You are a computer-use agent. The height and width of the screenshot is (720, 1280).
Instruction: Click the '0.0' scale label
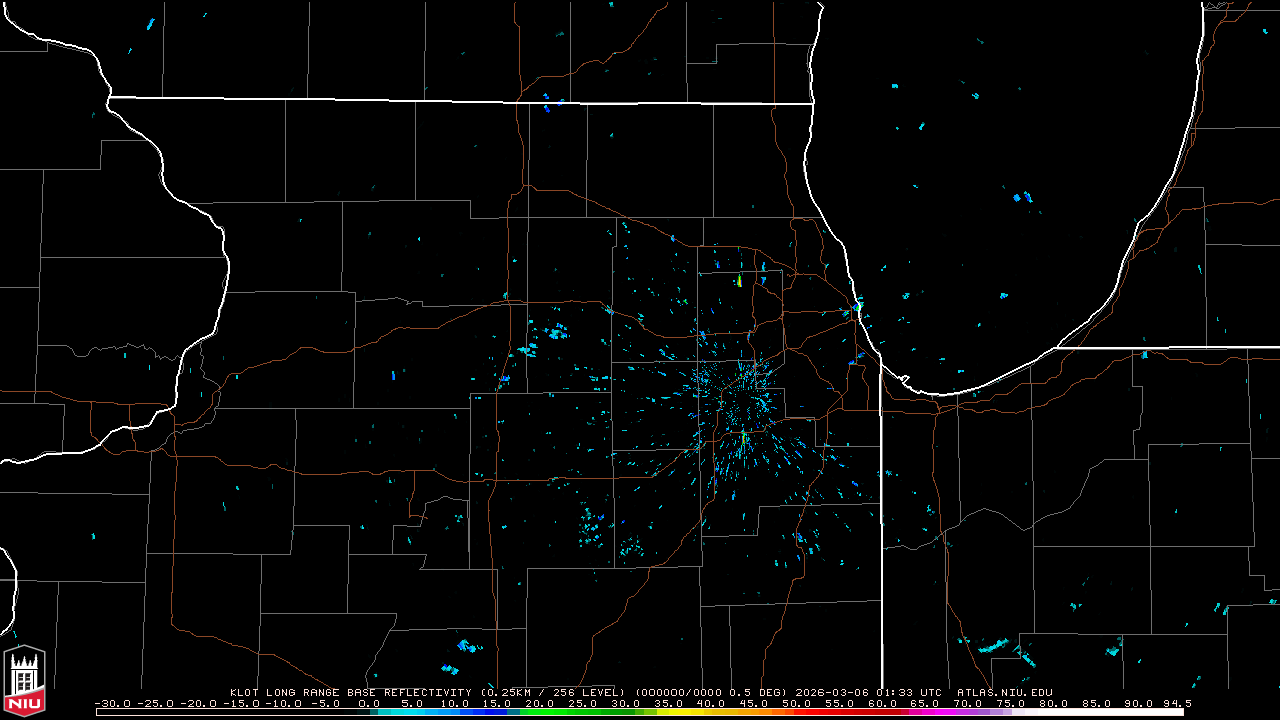[x=369, y=703]
